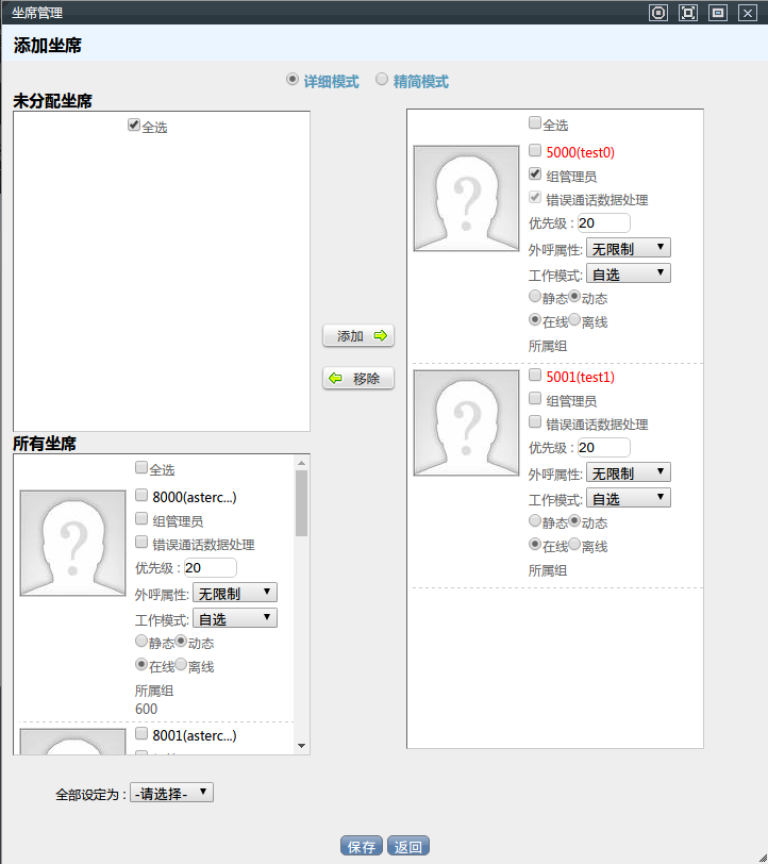
Task: Click the 返回 button
Action: [408, 846]
